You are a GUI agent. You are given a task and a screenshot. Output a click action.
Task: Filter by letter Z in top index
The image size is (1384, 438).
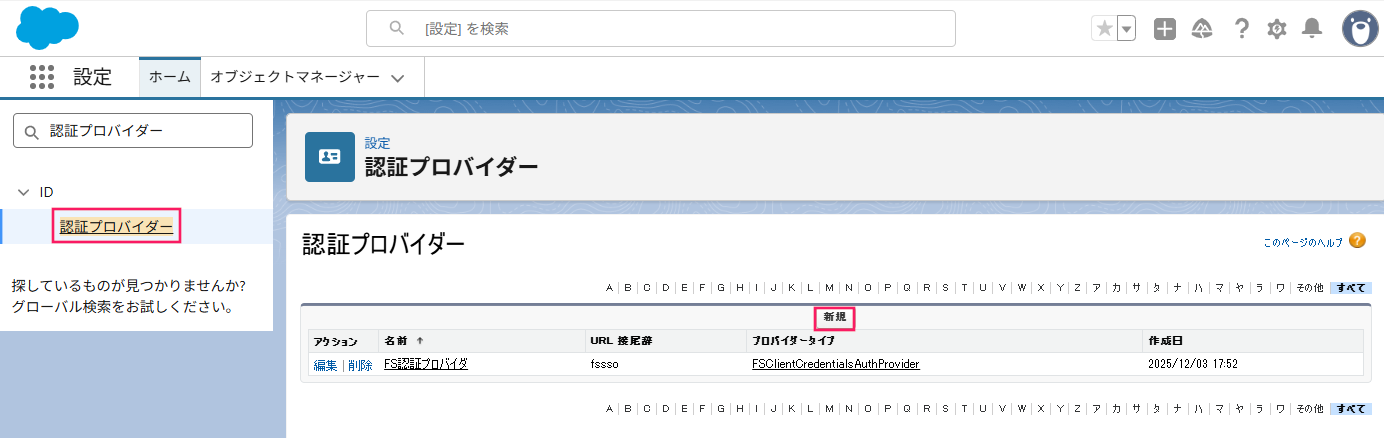click(1077, 288)
